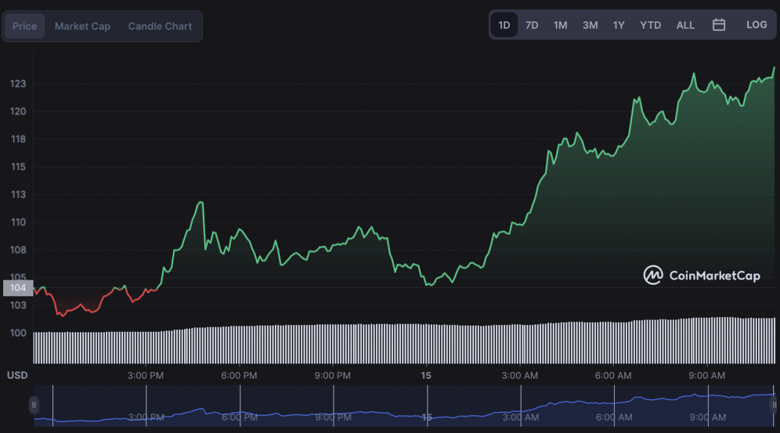Screen dimensions: 780x433
Task: Show ALL time price history
Action: coord(685,25)
